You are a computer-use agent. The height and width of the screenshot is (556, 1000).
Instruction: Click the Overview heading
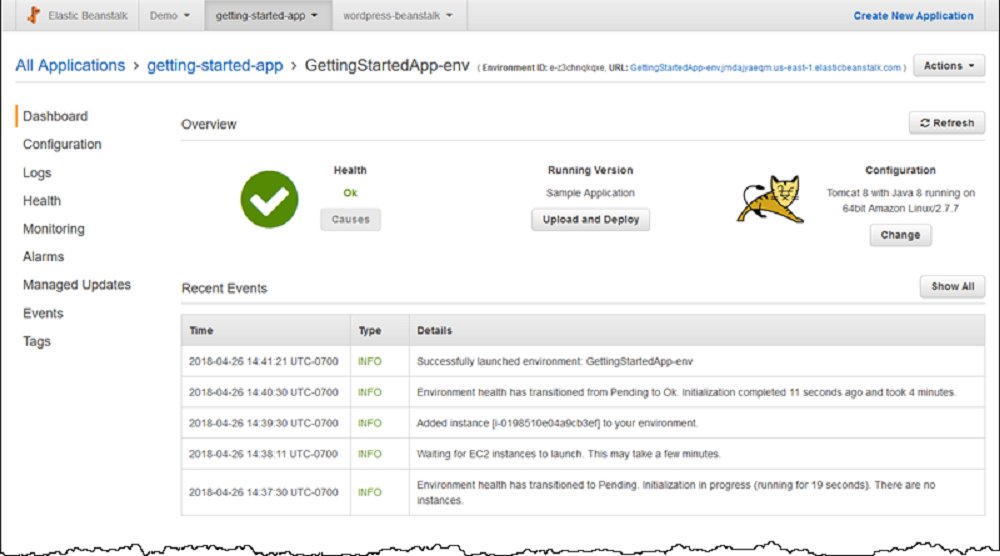(209, 124)
